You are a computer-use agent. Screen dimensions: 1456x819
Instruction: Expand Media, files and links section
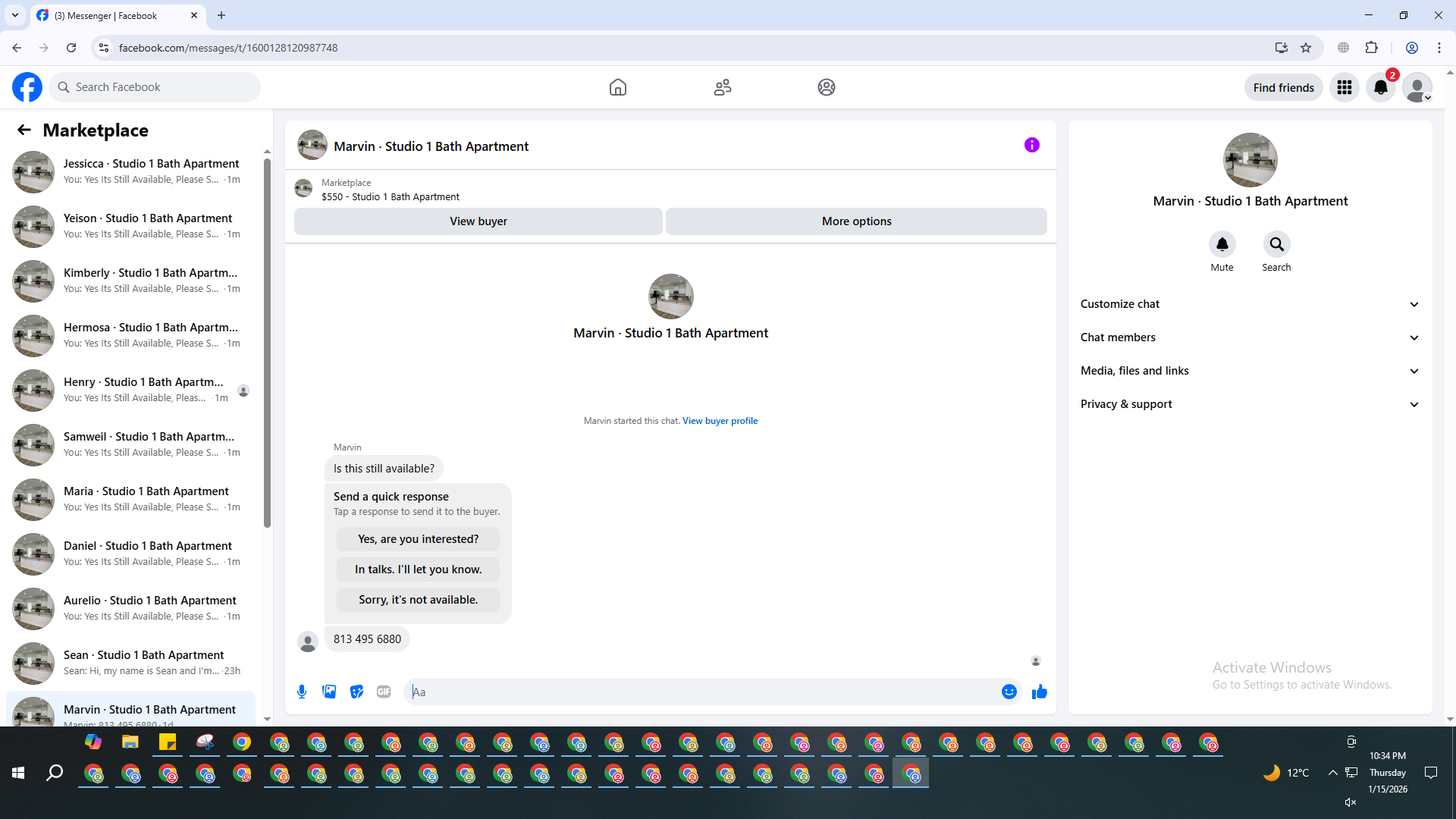[1250, 371]
